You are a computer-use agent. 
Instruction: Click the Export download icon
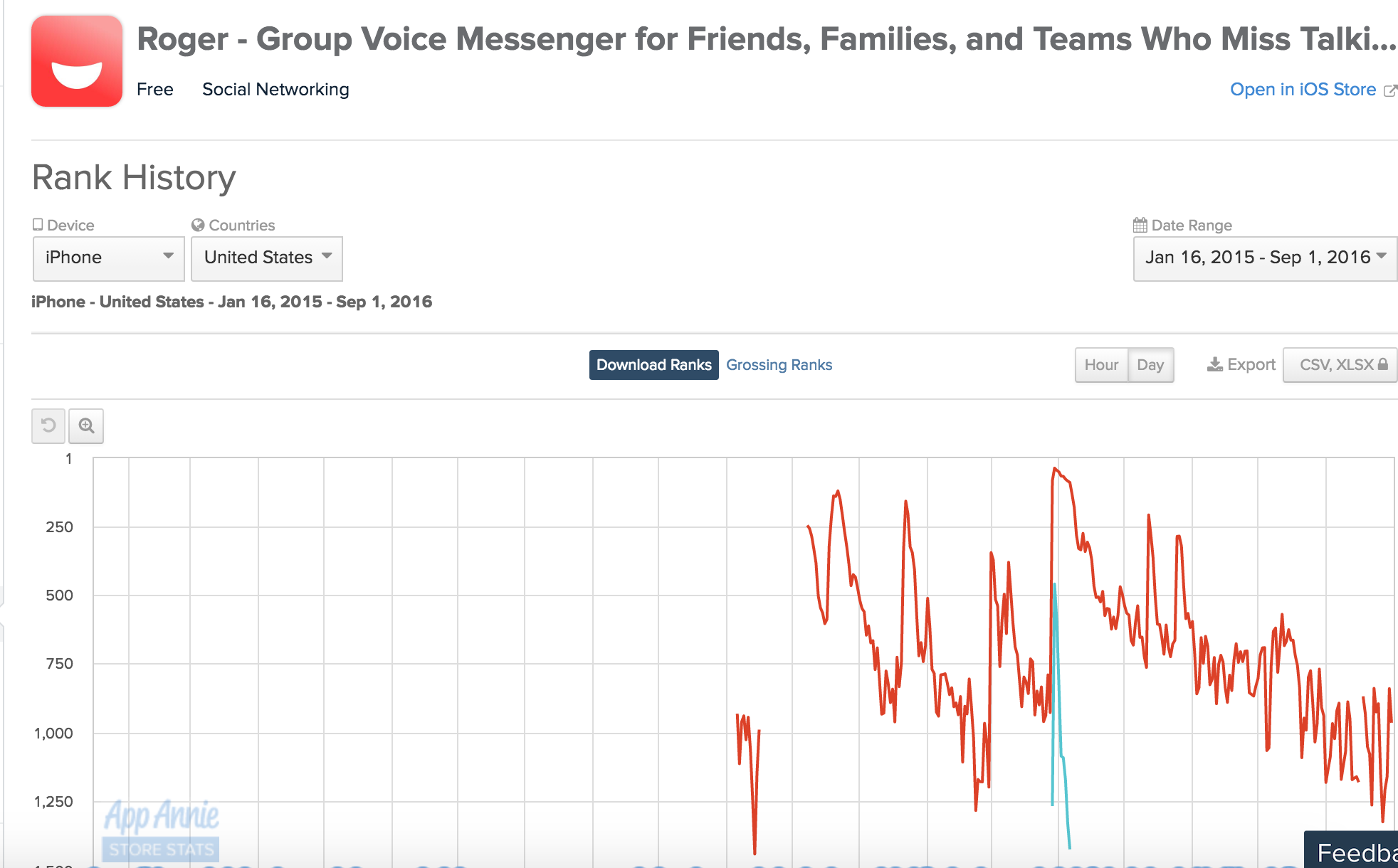(x=1215, y=365)
